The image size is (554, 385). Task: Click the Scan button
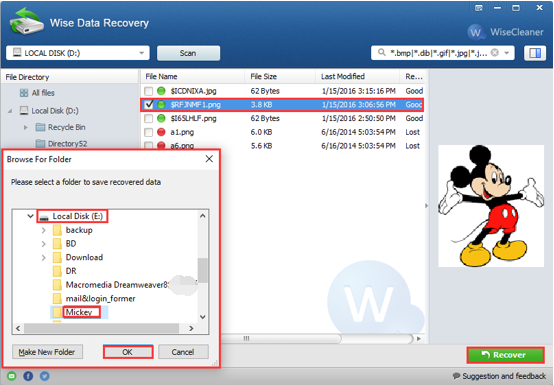[x=188, y=53]
